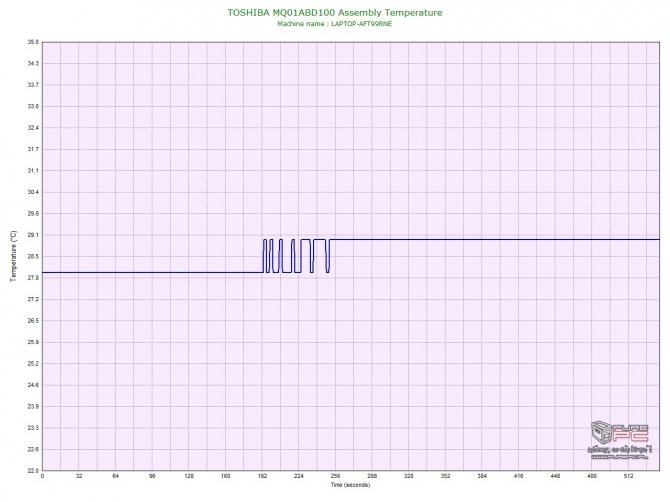Select the 32.4 temperature tick label
670x502 pixels.
33,128
